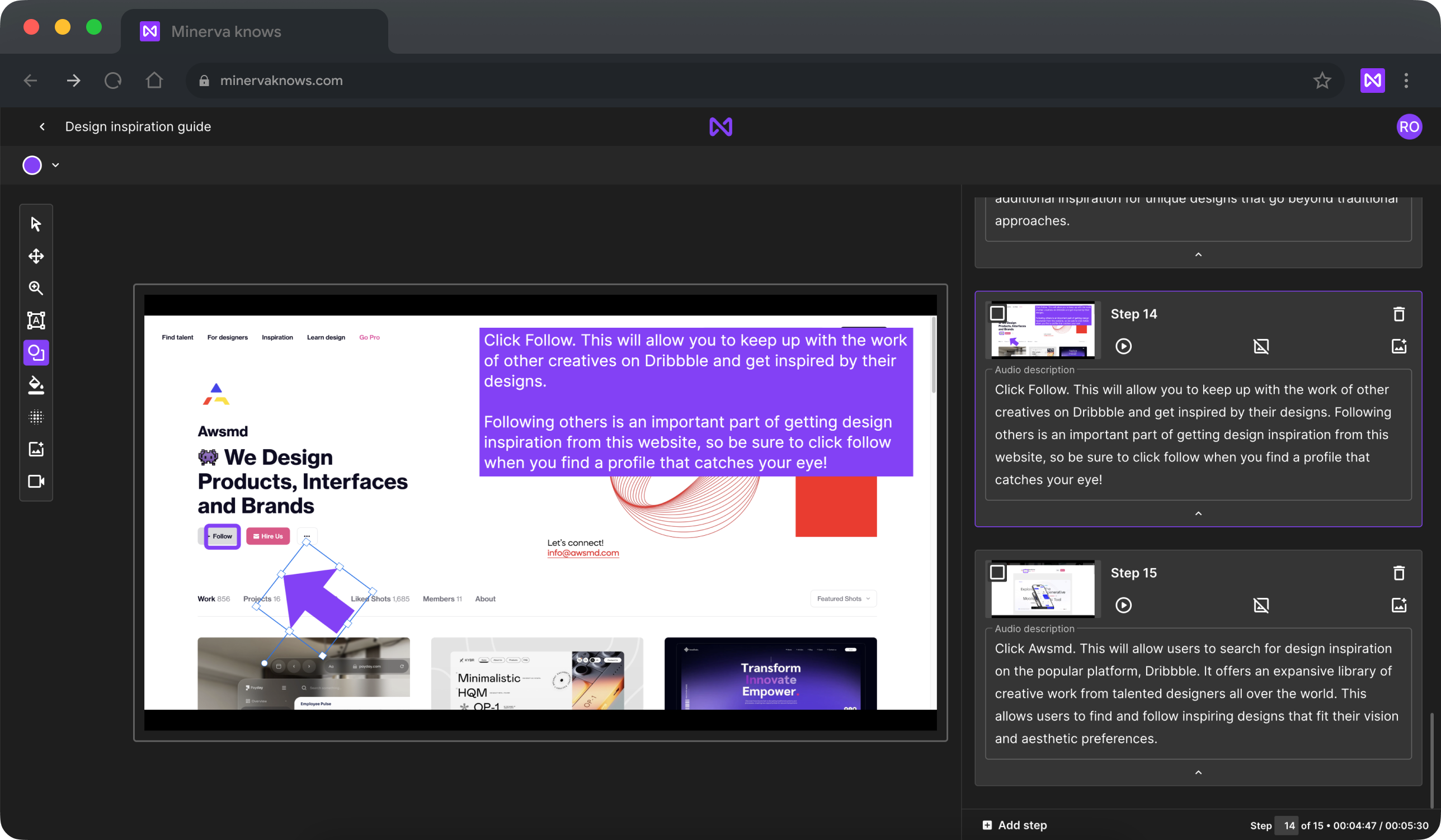Screen dimensions: 1441x840
Task: Select the fill color bucket tool
Action: coord(36,385)
